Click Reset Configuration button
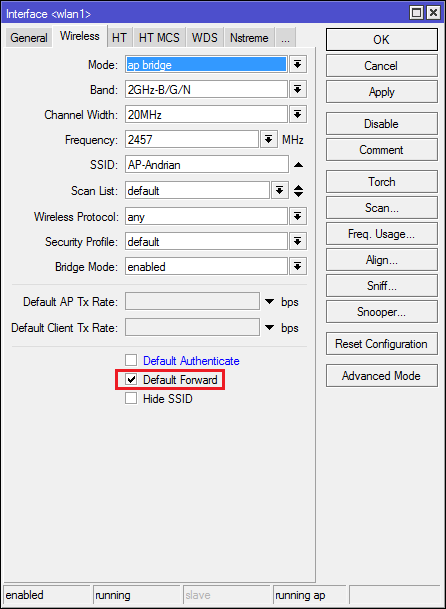446x609 pixels. tap(382, 344)
